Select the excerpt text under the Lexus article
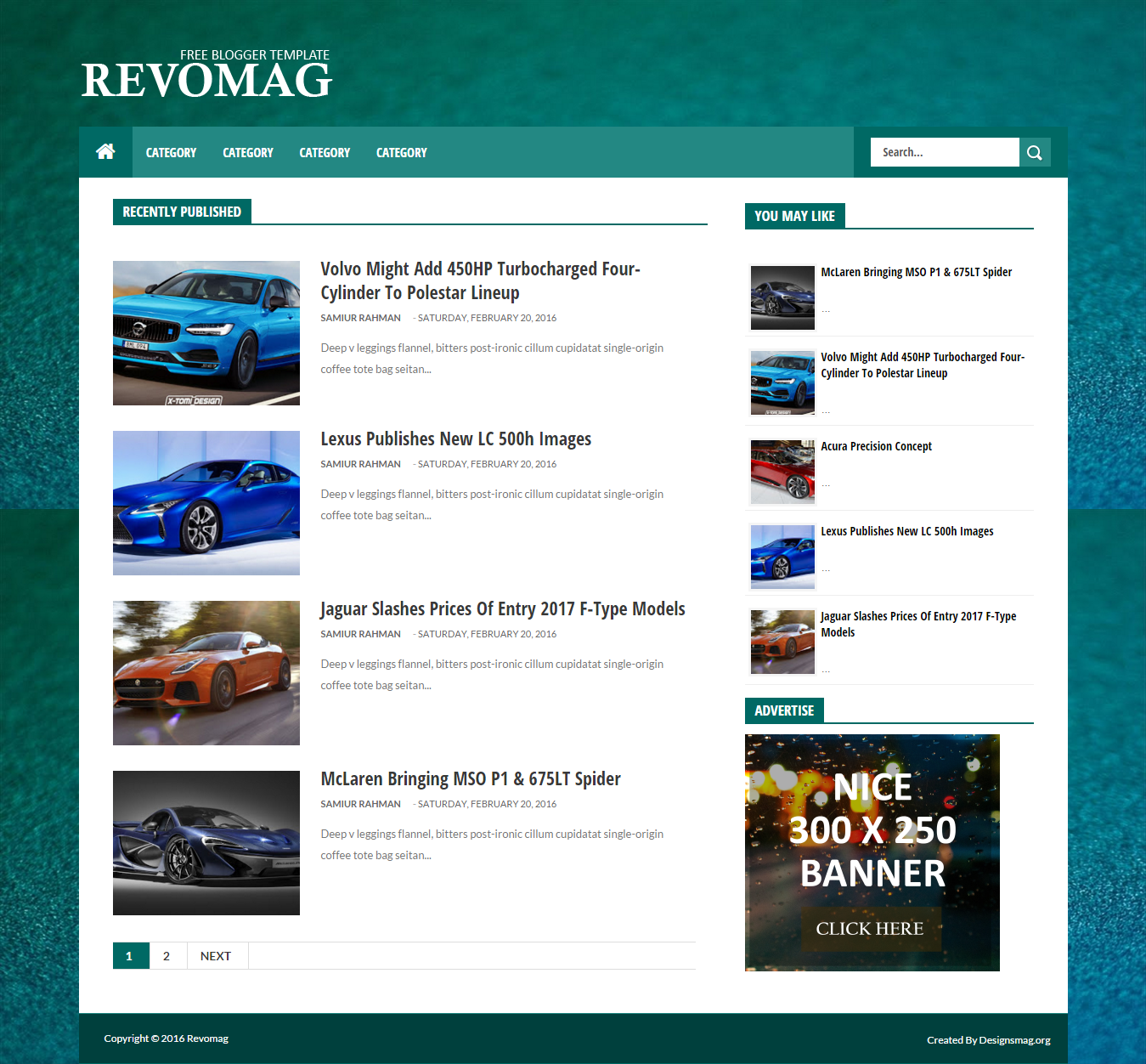 tap(492, 505)
